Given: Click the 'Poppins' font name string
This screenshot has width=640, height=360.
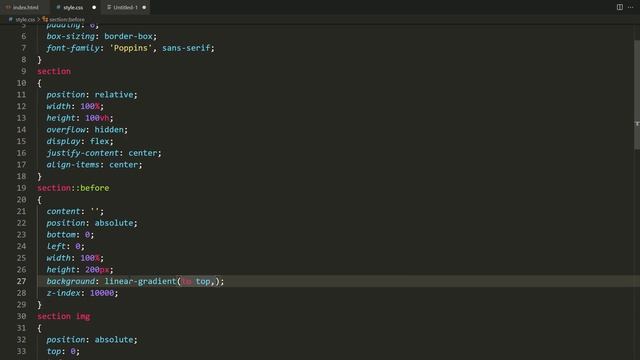Looking at the screenshot, I should 131,48.
